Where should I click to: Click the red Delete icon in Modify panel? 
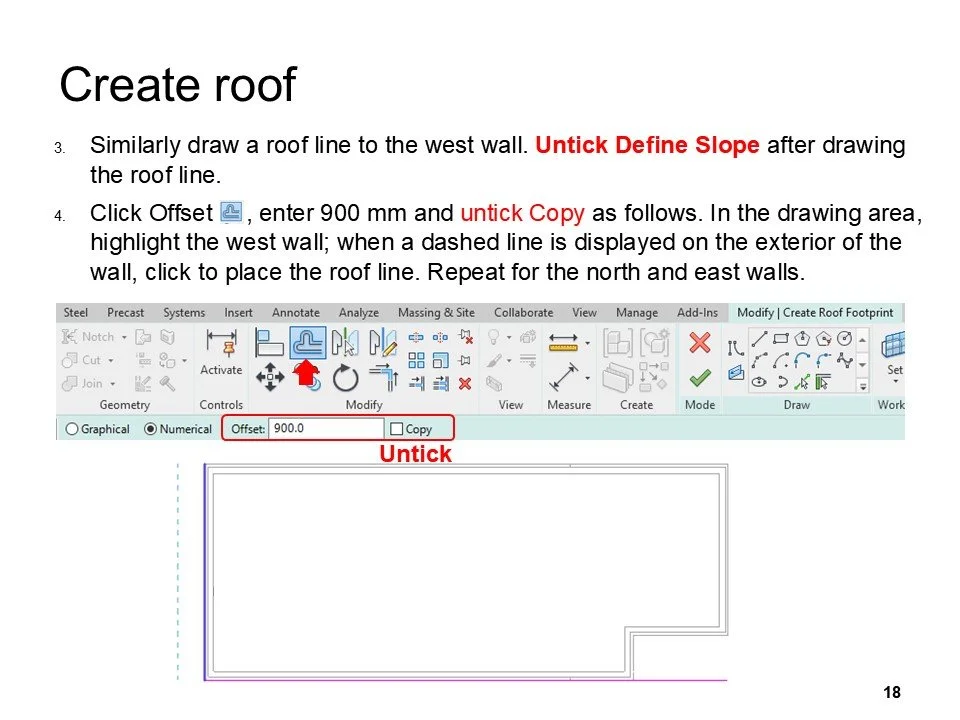click(465, 383)
